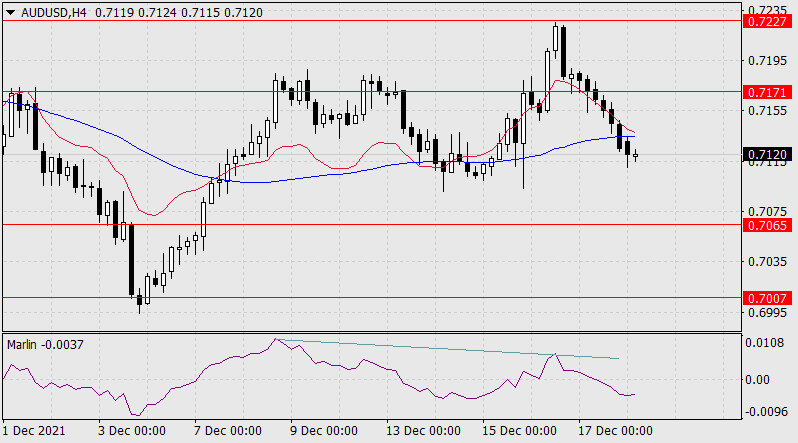This screenshot has height=443, width=798.
Task: Click the 3 Dec 00:00 time label
Action: (x=132, y=431)
